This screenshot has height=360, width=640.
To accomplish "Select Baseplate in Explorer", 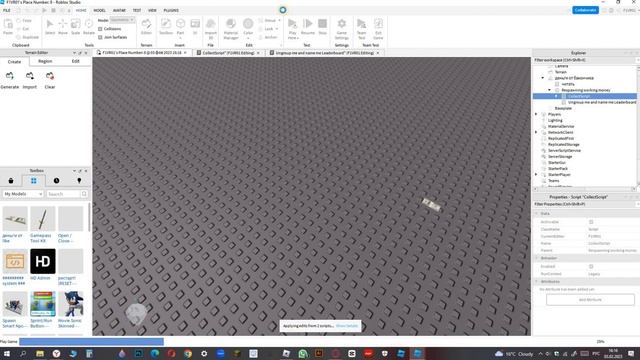I will click(x=563, y=108).
